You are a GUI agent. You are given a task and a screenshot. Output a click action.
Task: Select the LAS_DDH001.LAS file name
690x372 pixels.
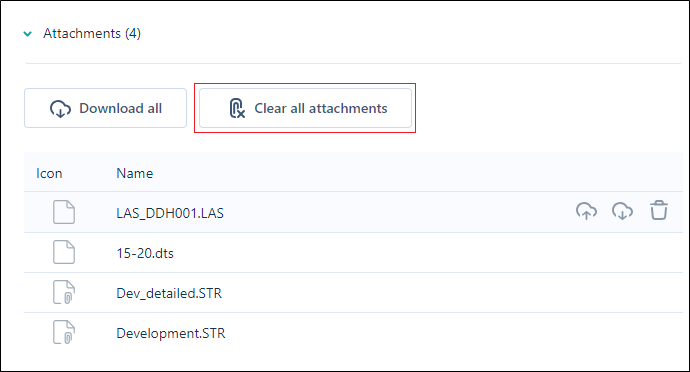click(170, 213)
